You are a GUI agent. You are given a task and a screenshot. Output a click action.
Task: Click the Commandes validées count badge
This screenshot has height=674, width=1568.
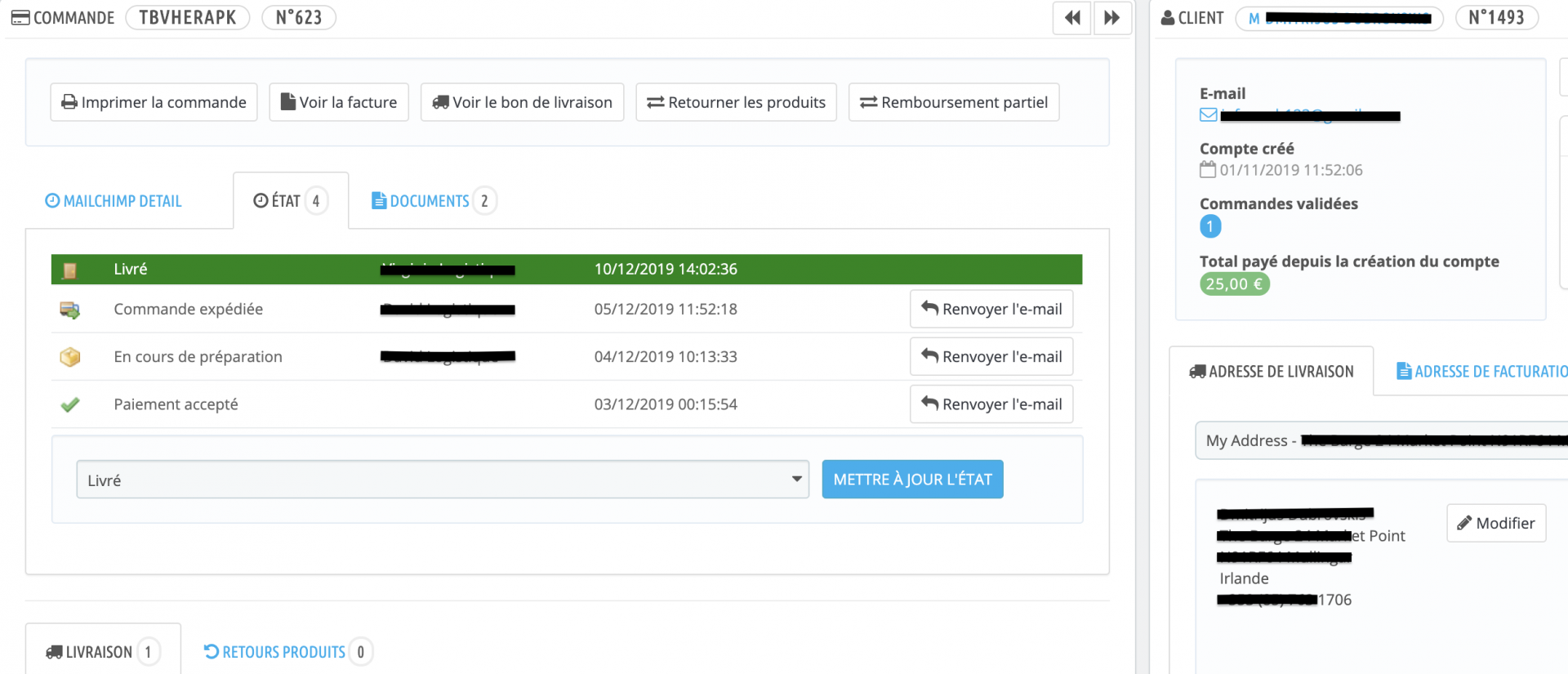(x=1210, y=226)
